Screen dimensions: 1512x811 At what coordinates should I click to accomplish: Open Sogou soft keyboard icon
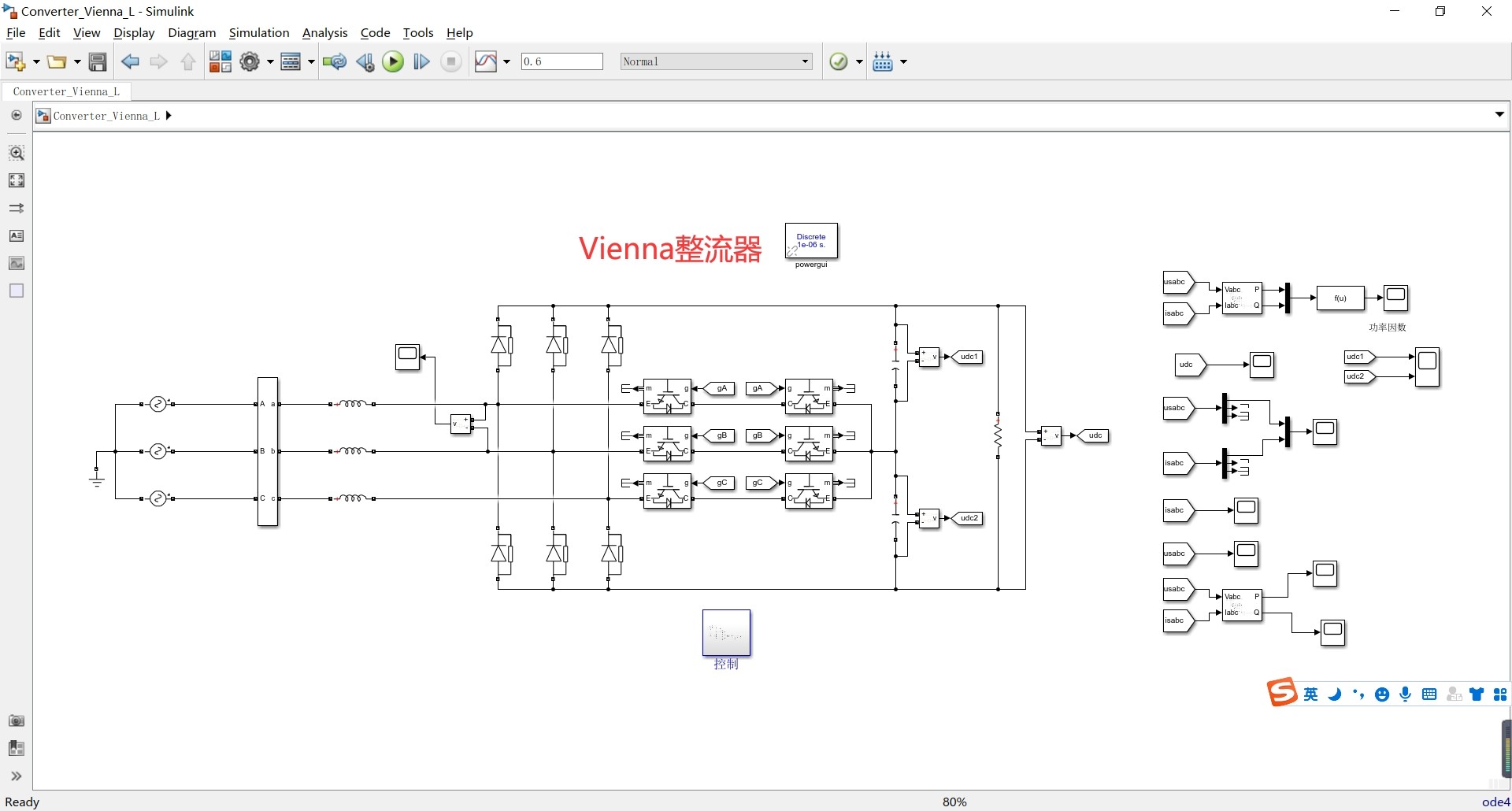coord(1429,694)
